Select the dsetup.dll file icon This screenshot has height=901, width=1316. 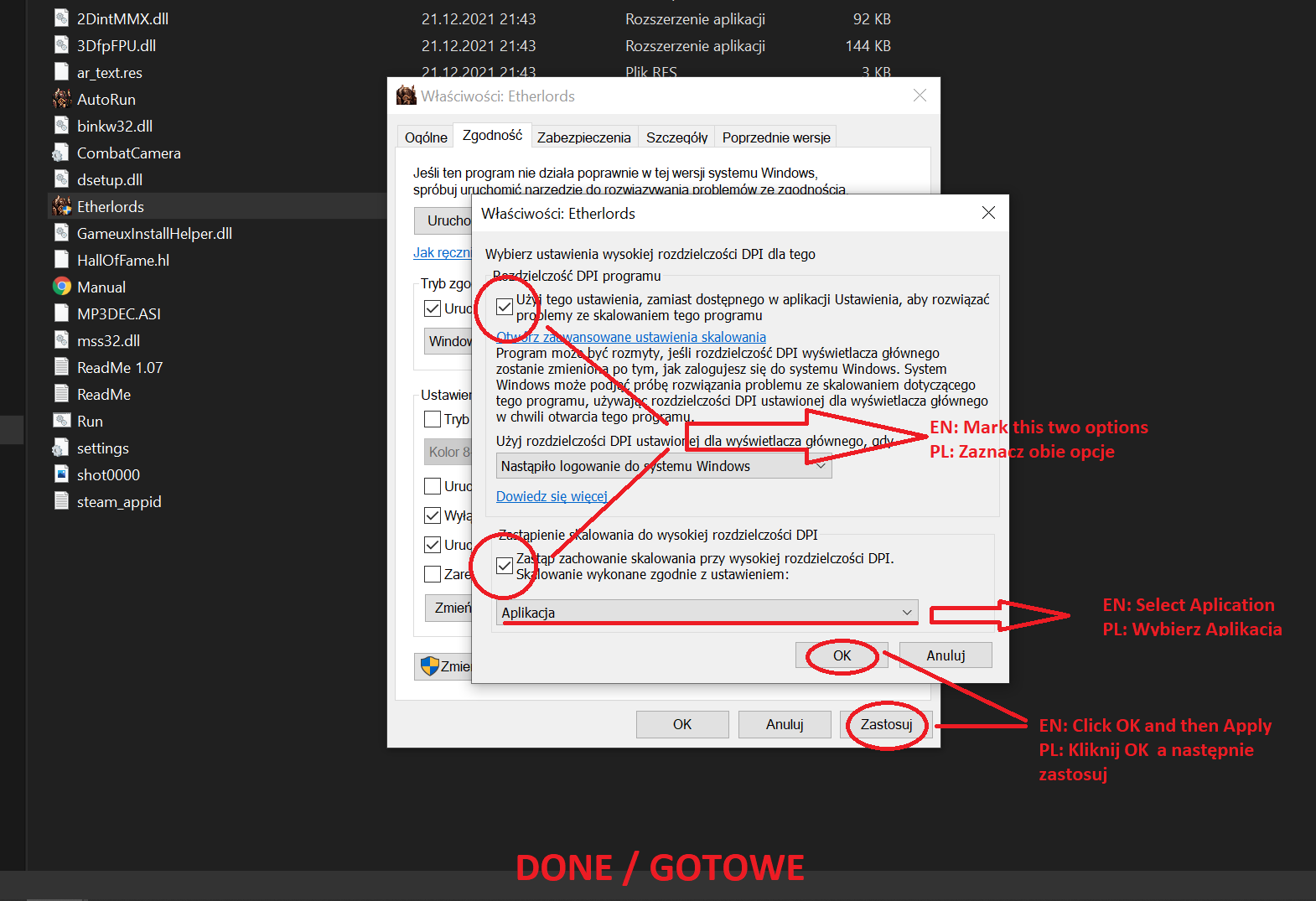61,179
